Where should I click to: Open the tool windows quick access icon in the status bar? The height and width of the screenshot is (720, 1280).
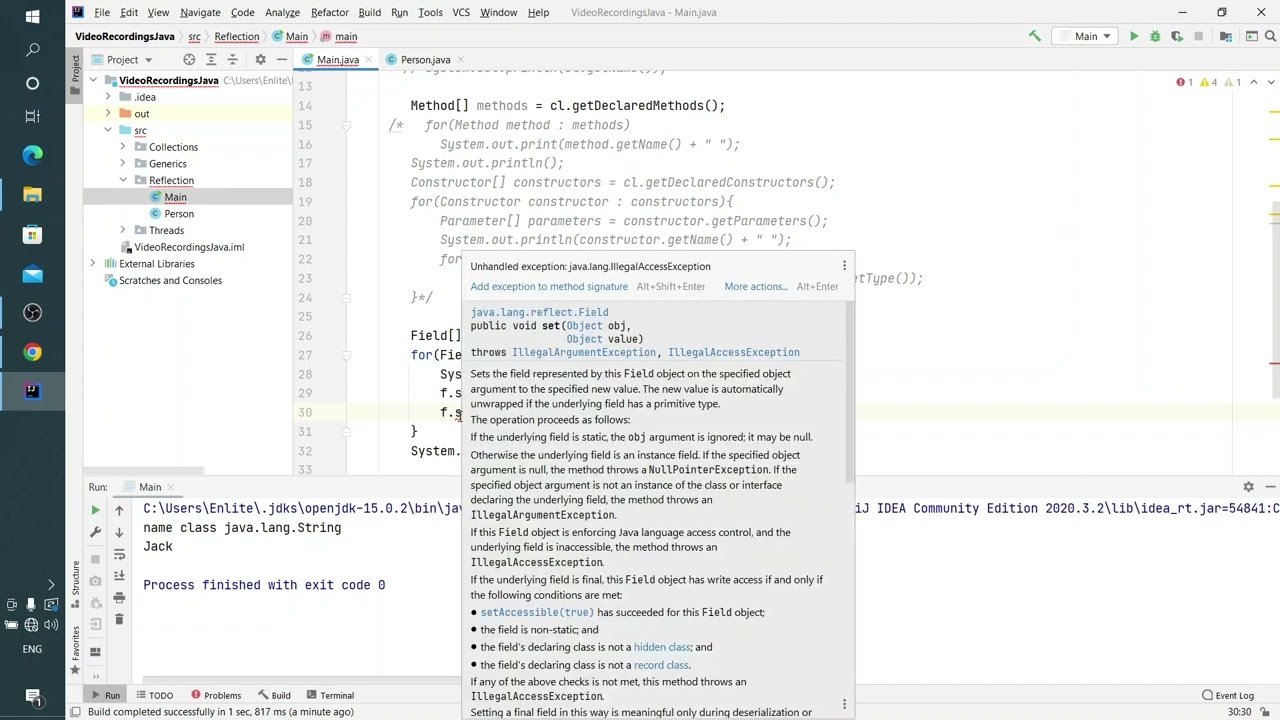74,712
